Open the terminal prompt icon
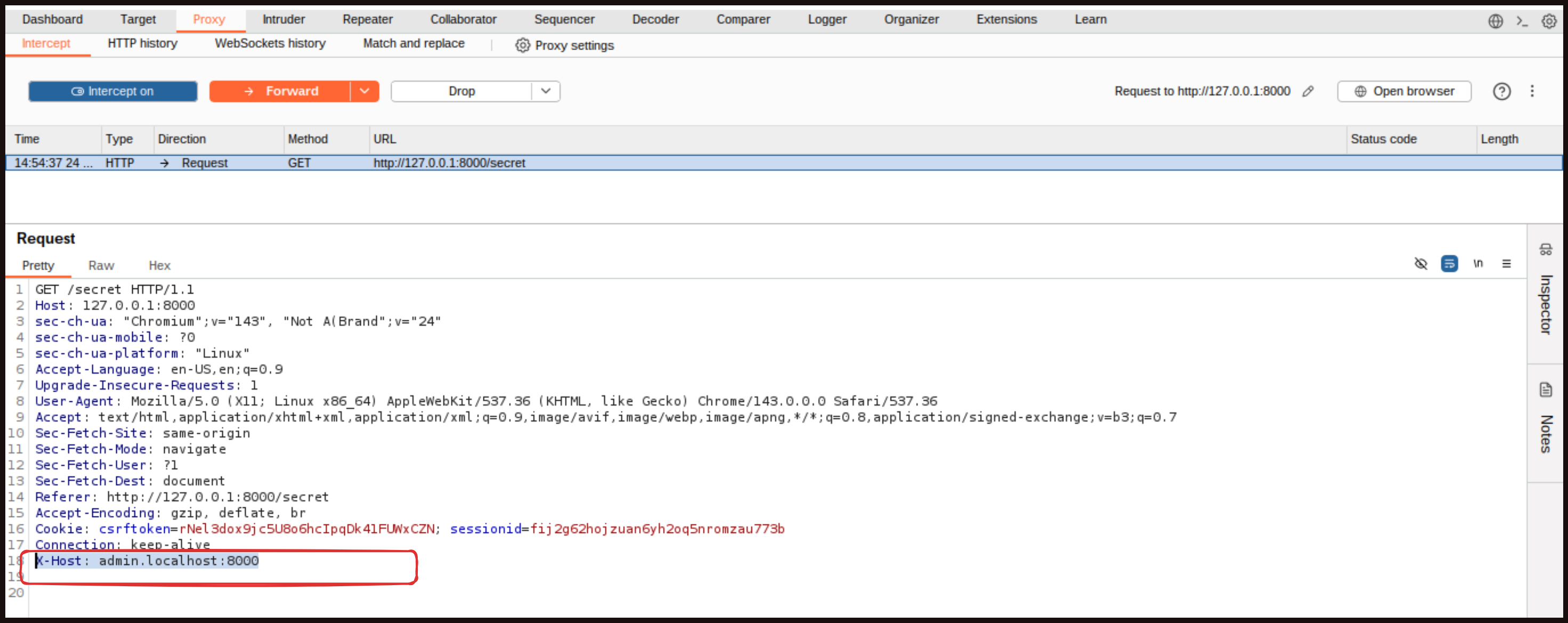This screenshot has height=623, width=1568. (x=1522, y=21)
